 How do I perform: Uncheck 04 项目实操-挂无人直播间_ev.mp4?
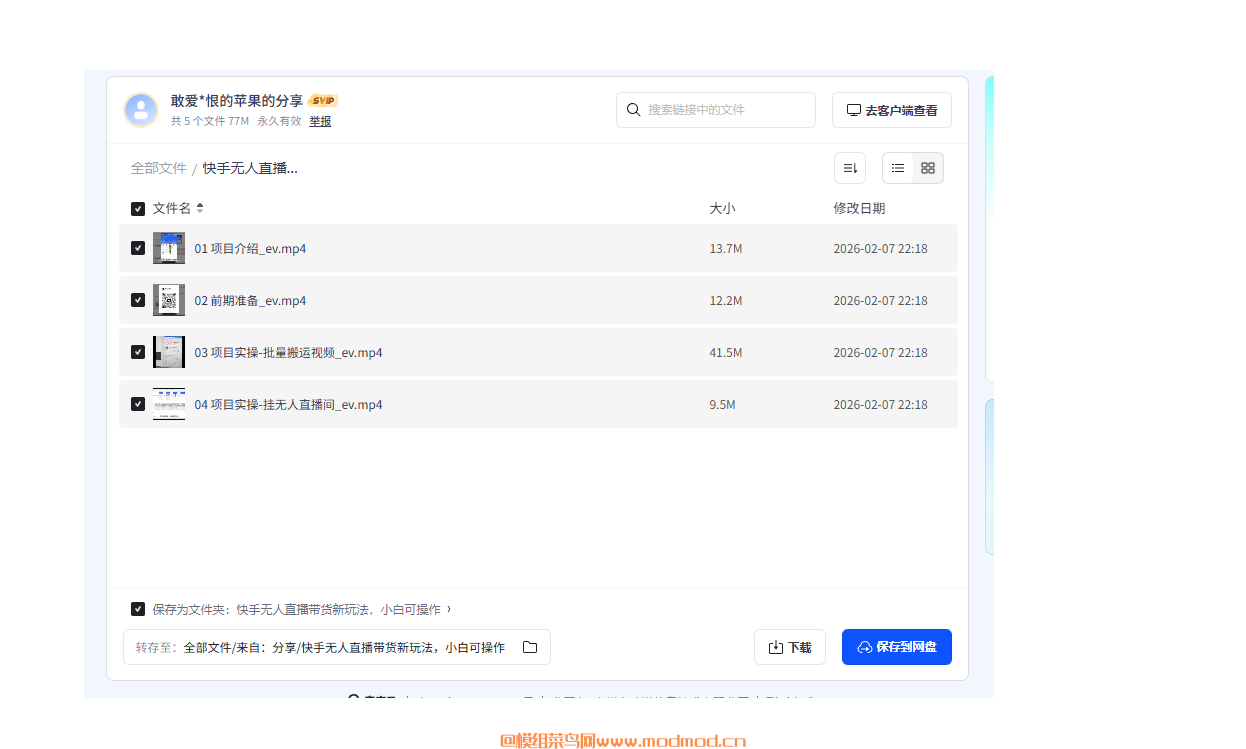tap(138, 404)
